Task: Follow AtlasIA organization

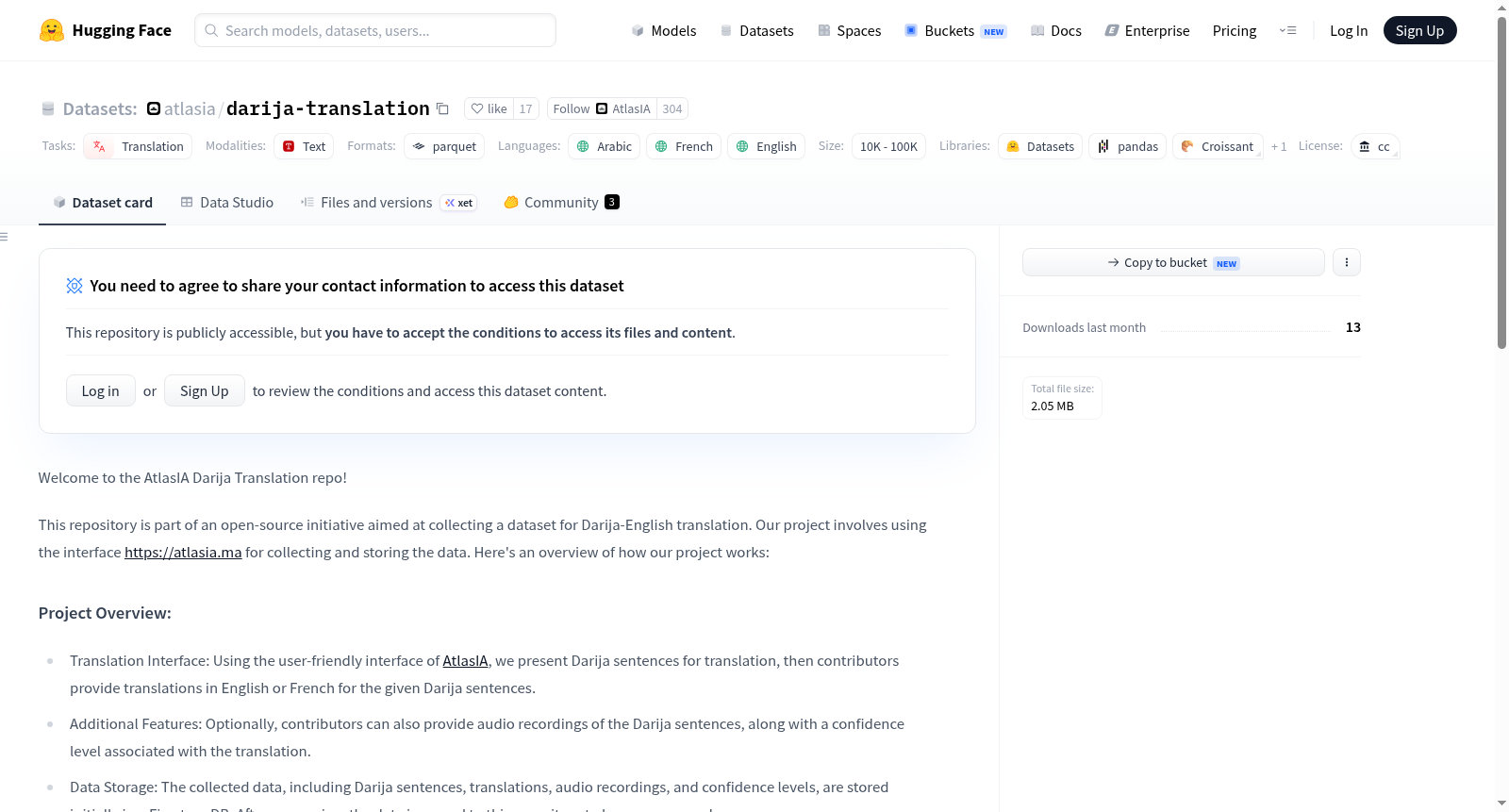Action: coord(602,108)
